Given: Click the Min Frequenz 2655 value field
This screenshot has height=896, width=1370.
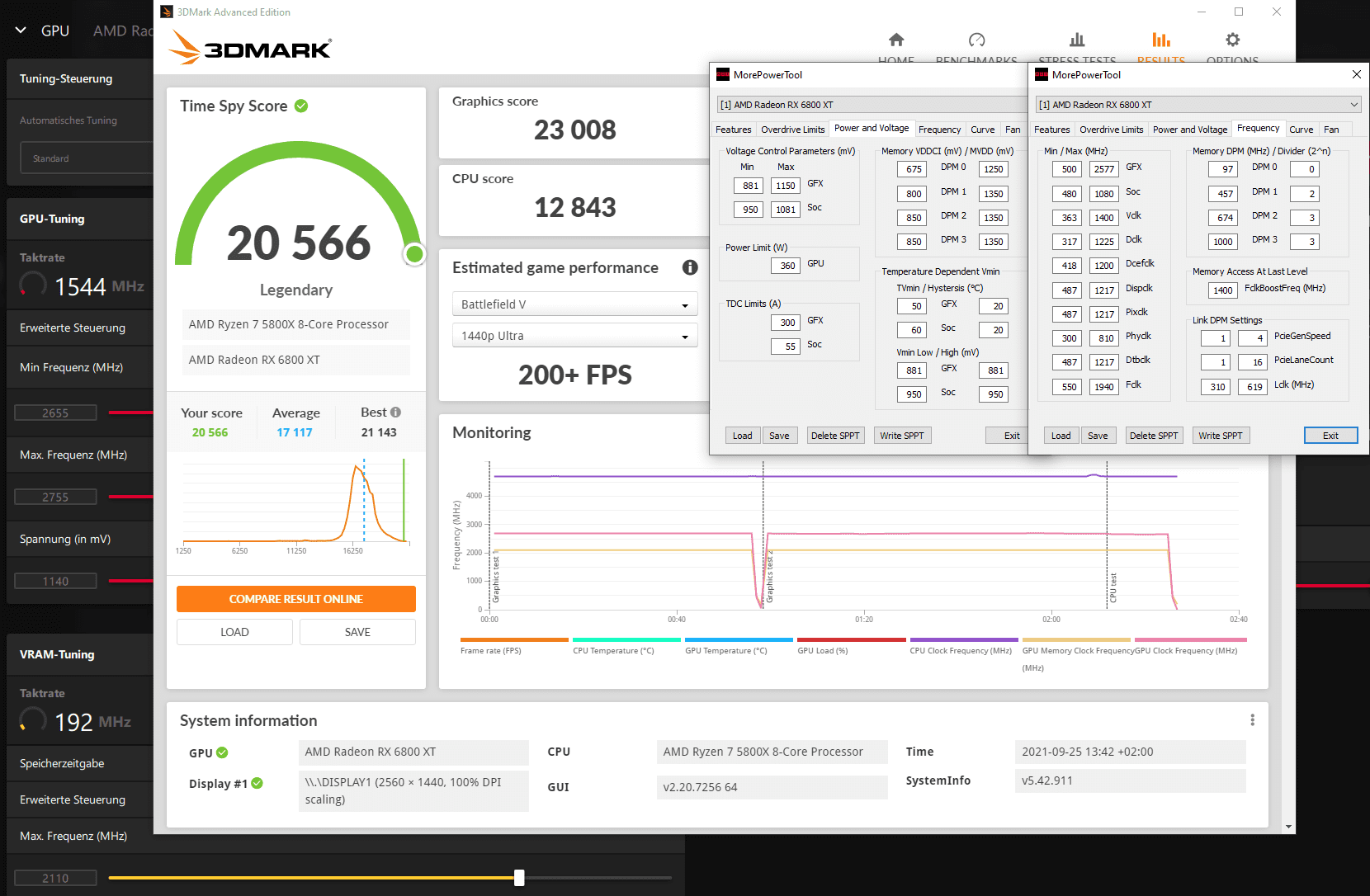Looking at the screenshot, I should tap(55, 413).
